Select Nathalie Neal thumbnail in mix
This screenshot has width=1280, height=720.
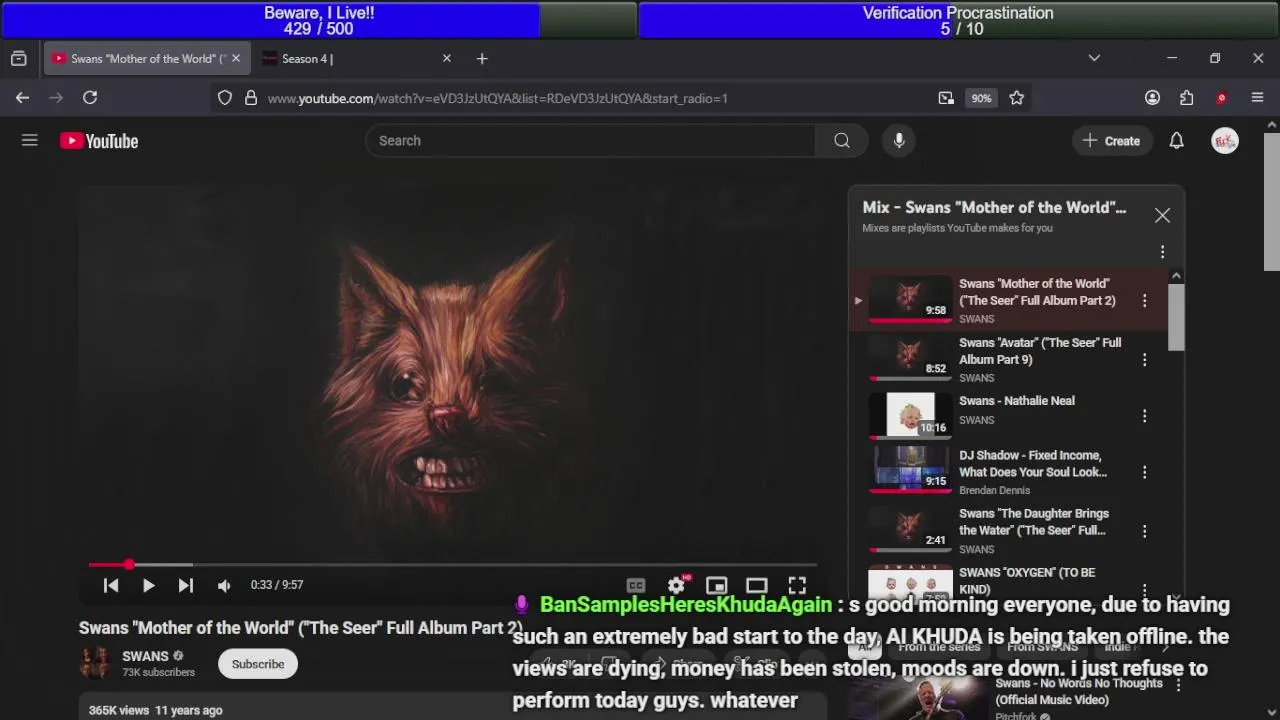coord(910,415)
